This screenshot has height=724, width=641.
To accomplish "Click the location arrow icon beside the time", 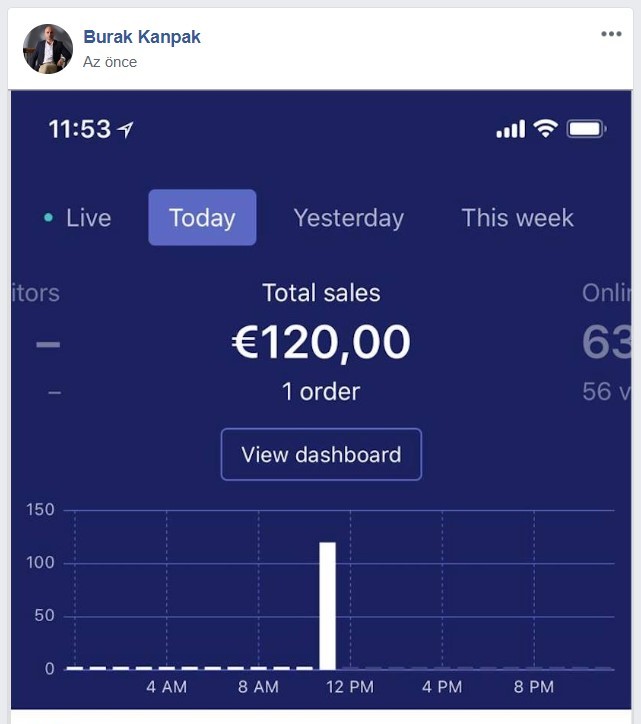I will pyautogui.click(x=126, y=129).
